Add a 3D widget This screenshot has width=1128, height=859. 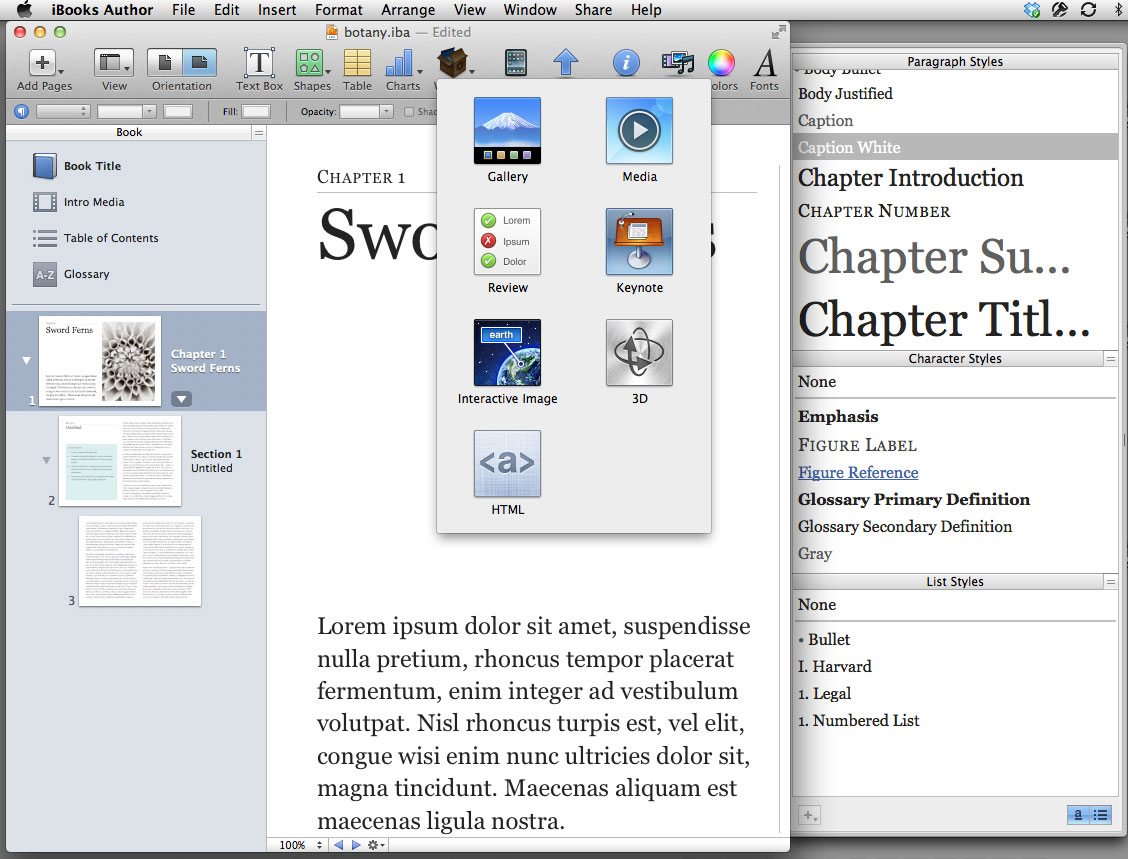click(639, 353)
